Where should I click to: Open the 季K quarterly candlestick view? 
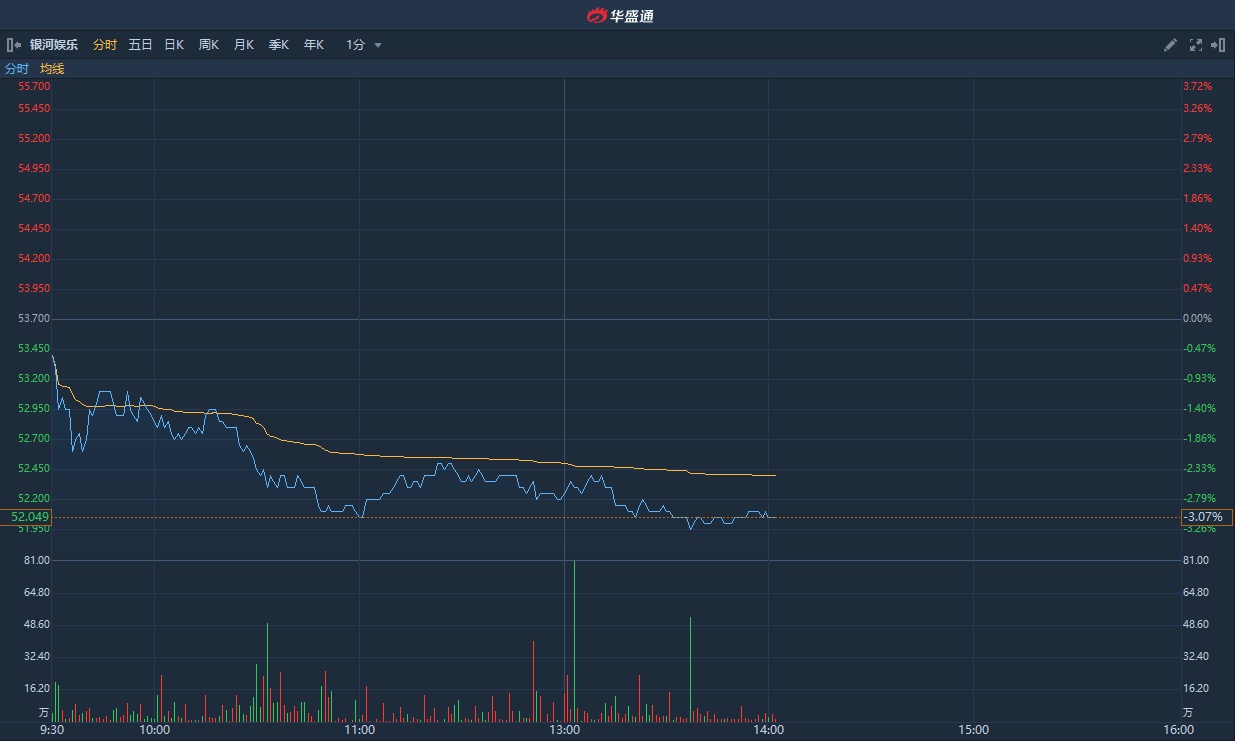278,45
